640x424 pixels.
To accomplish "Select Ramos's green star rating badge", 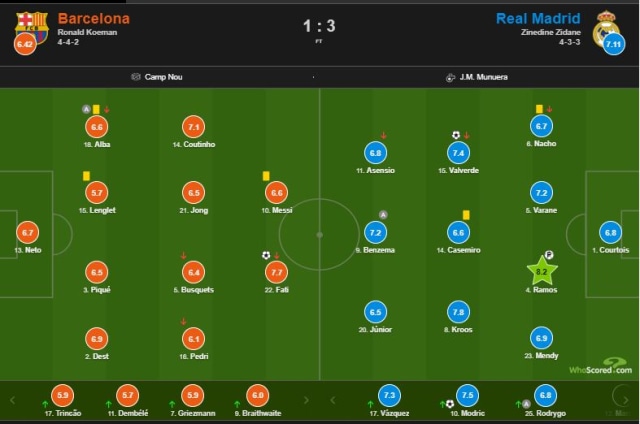I will point(542,271).
